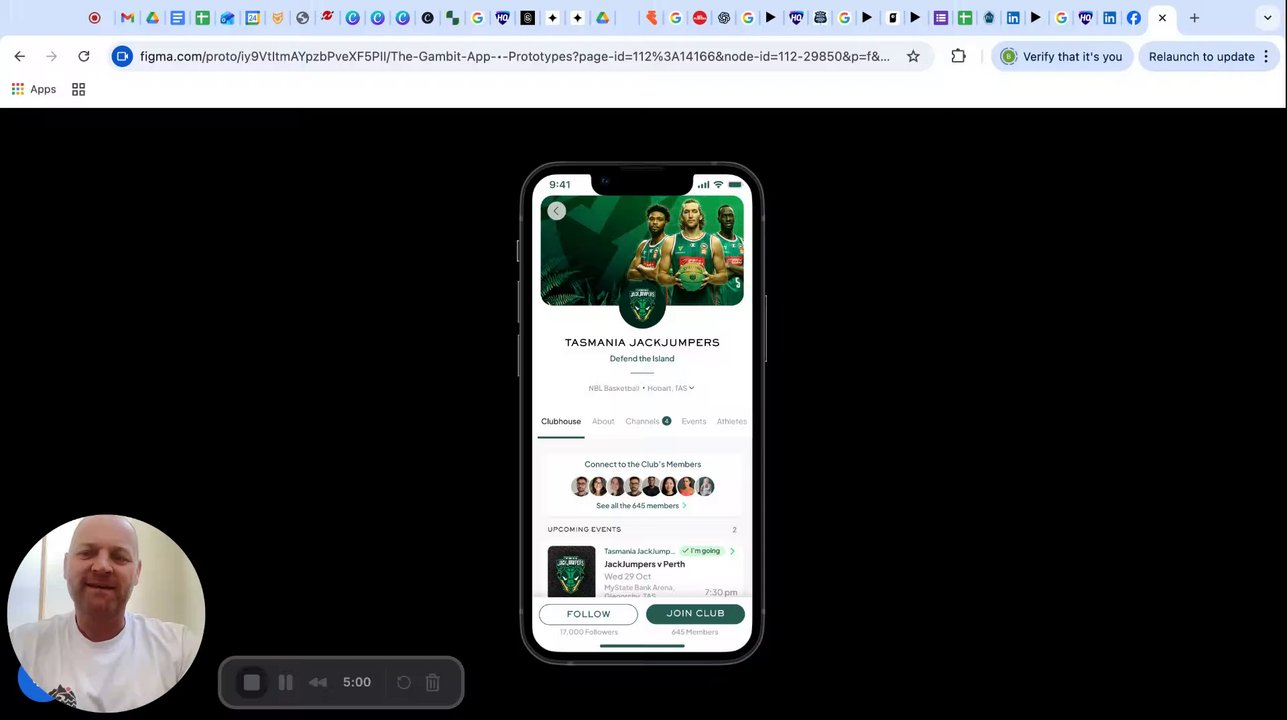This screenshot has height=720, width=1287.
Task: Click the 645 Members count under Join Club
Action: [x=695, y=632]
